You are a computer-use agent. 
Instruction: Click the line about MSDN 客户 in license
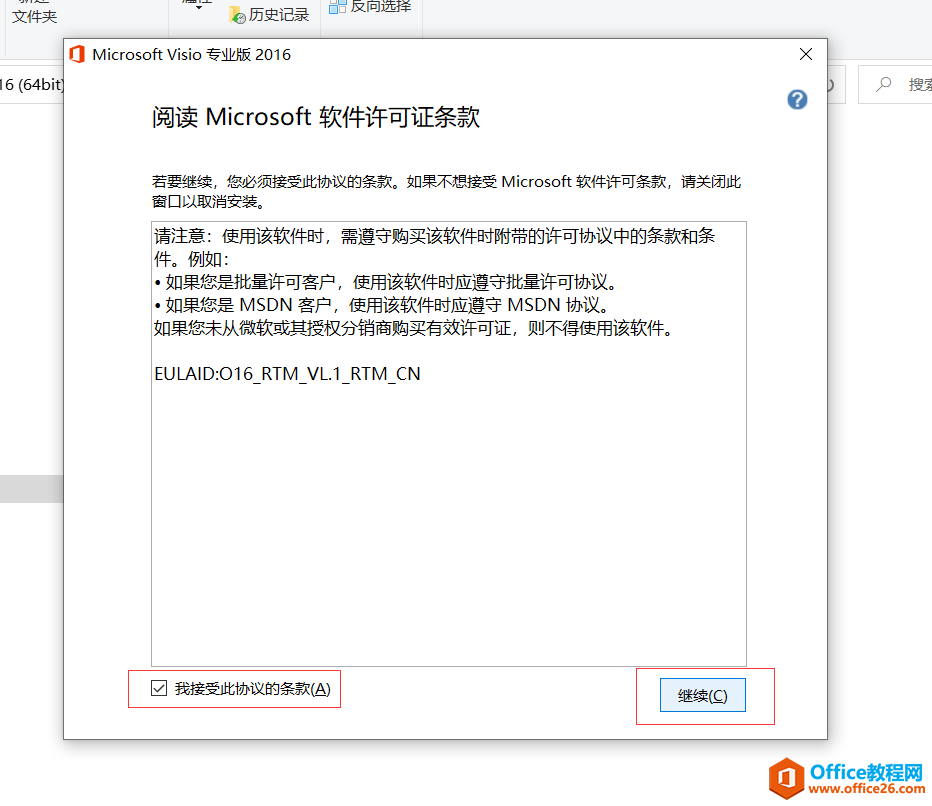click(x=383, y=305)
